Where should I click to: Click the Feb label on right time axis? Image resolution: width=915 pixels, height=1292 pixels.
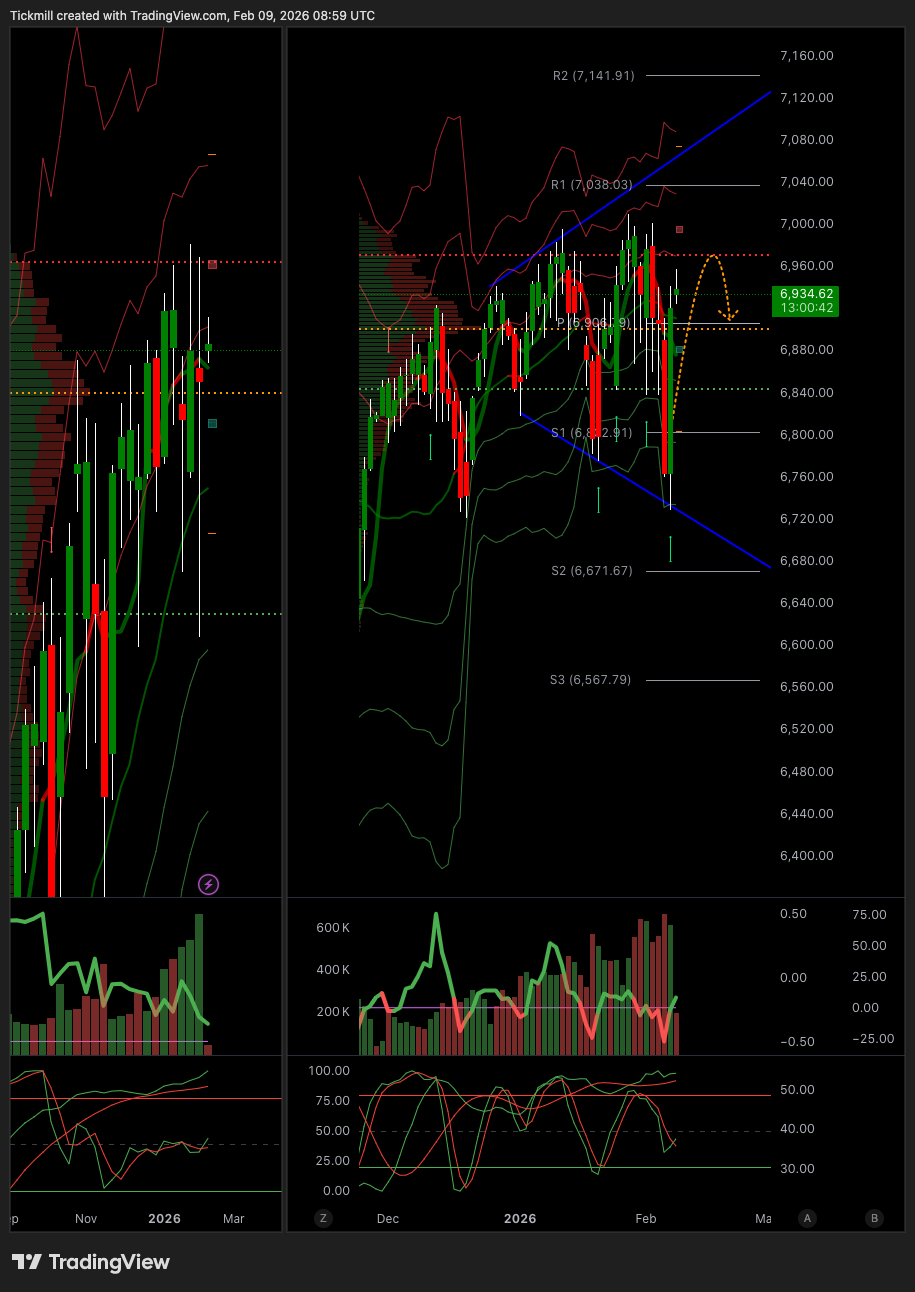click(646, 1219)
